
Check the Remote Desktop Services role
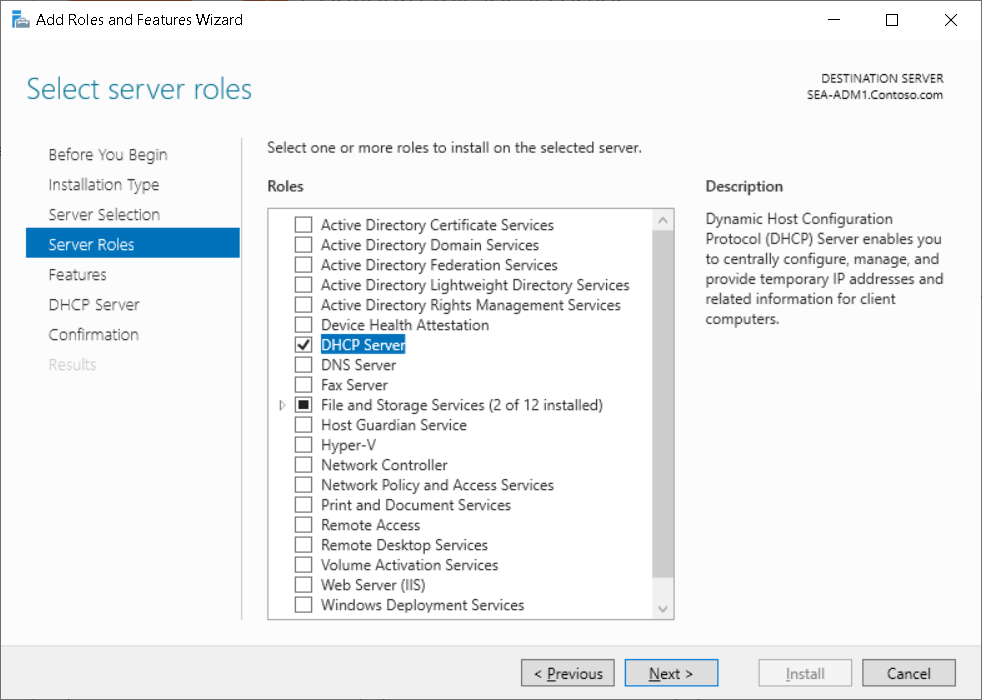point(303,544)
